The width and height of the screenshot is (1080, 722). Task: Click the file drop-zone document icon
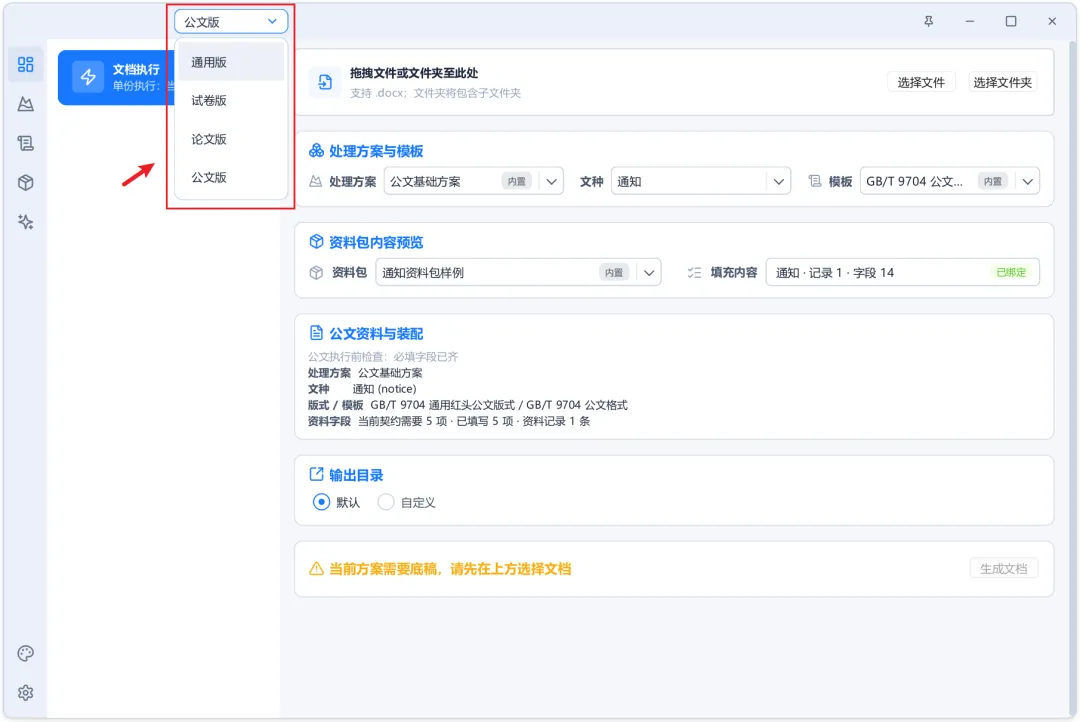tap(325, 83)
